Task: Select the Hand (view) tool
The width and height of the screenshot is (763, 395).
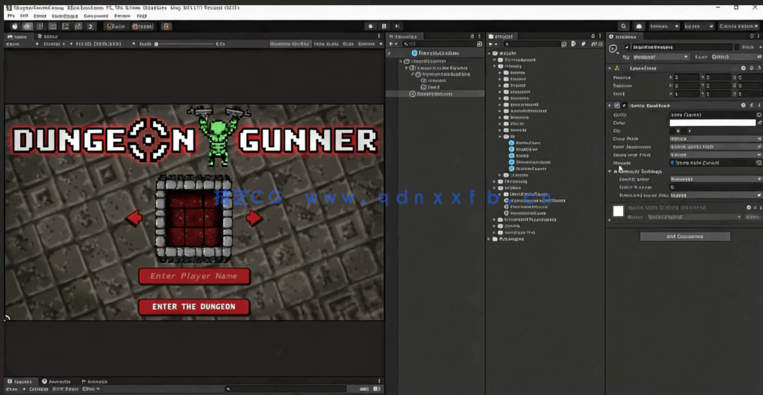Action: (15, 26)
